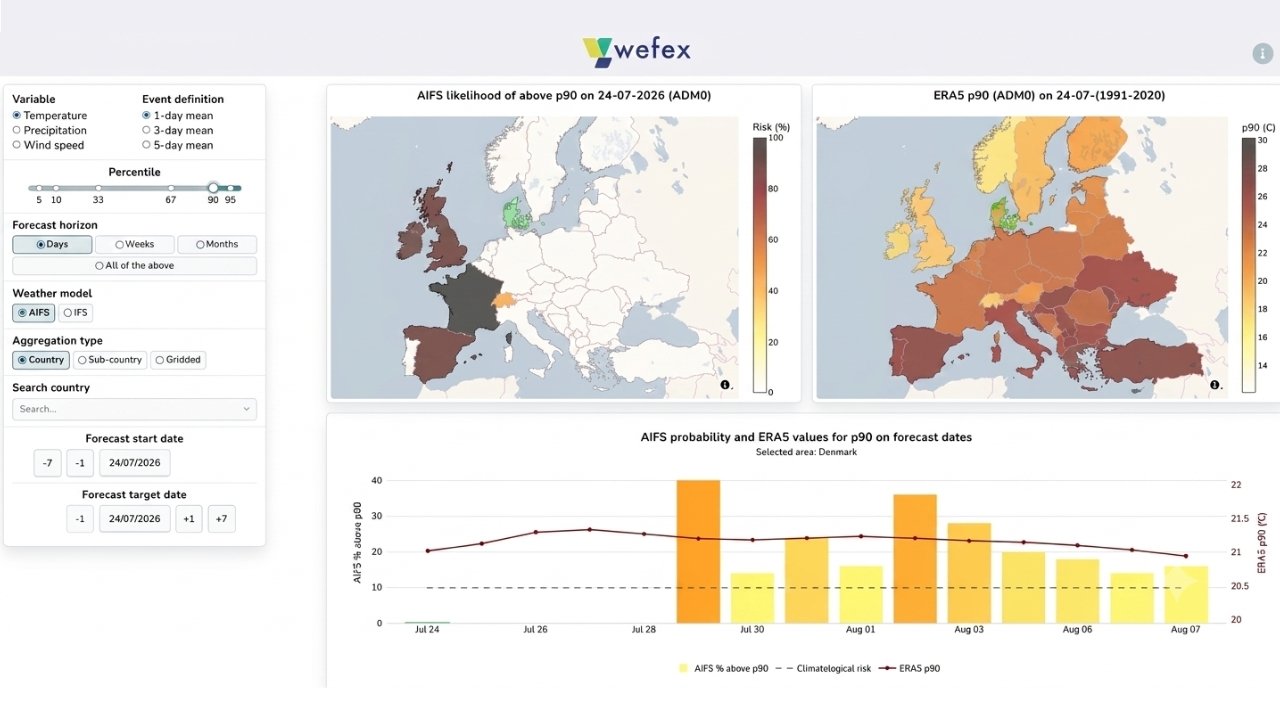Screen dimensions: 1280x720
Task: Choose the 3-day mean event definition
Action: (x=178, y=131)
